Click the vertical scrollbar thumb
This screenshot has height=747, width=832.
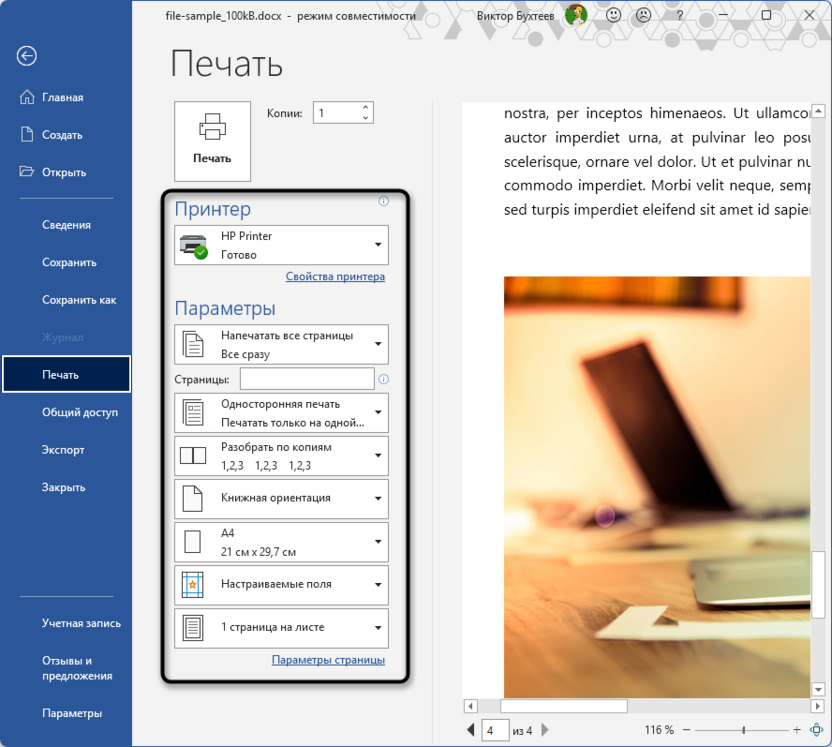(x=818, y=585)
